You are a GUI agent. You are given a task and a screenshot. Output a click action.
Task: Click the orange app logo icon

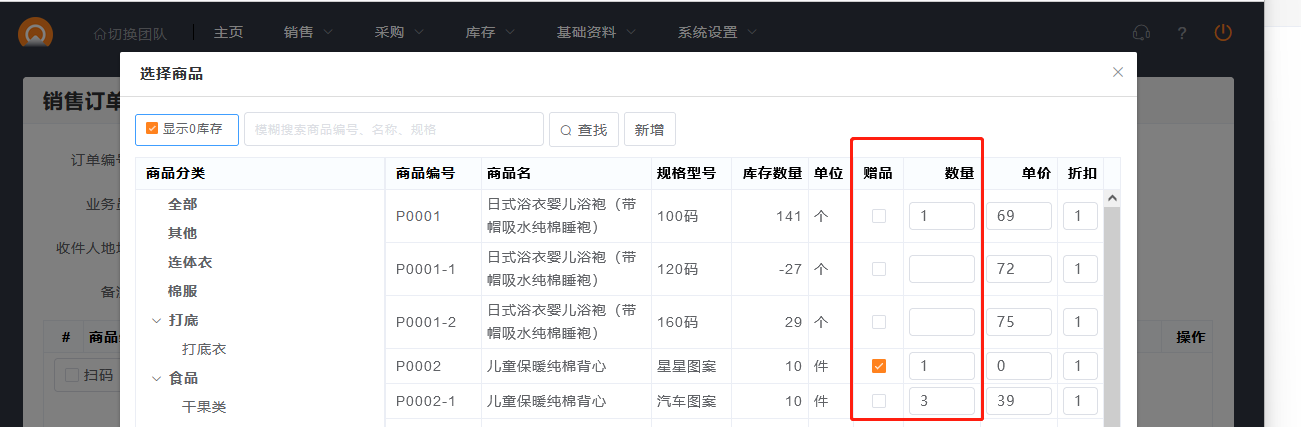(x=36, y=33)
